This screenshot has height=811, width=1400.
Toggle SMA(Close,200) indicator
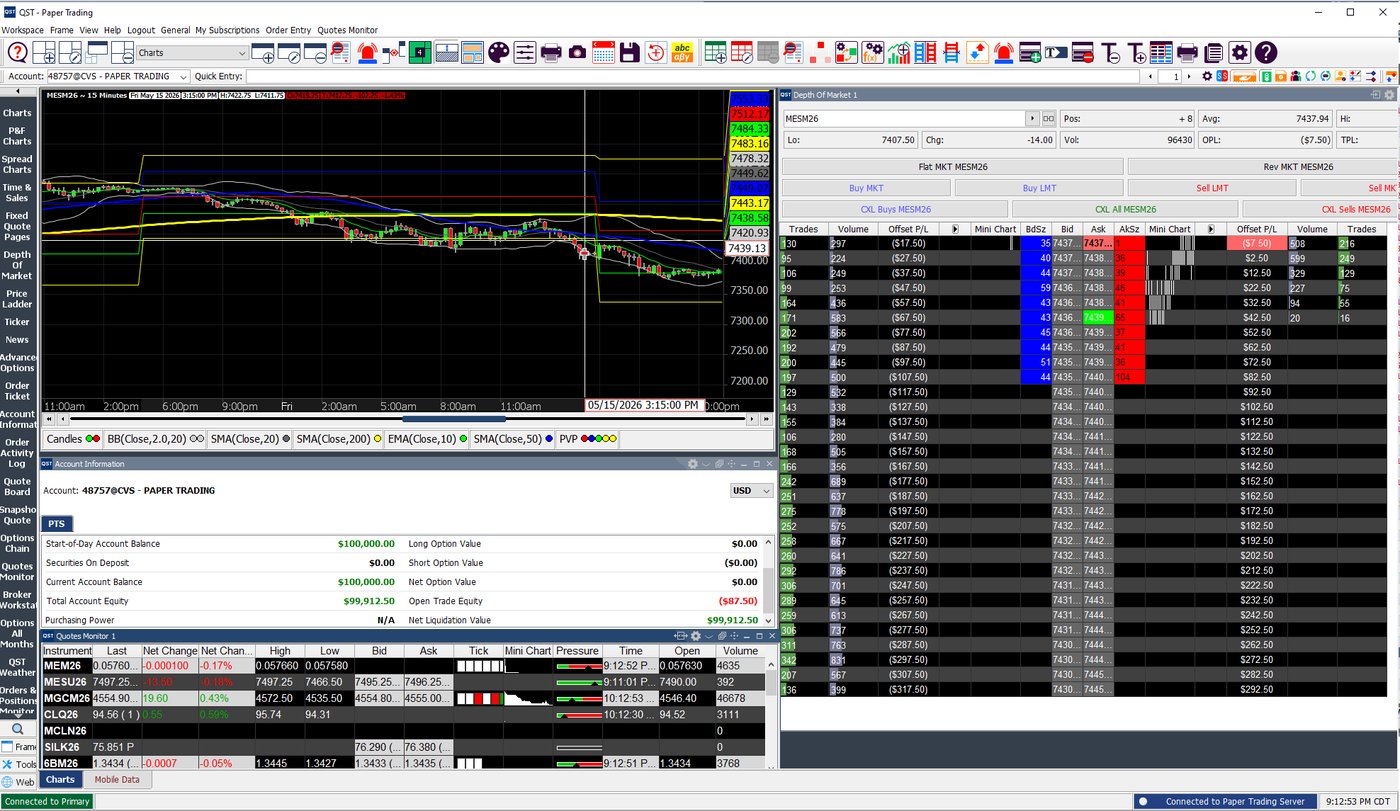click(338, 439)
